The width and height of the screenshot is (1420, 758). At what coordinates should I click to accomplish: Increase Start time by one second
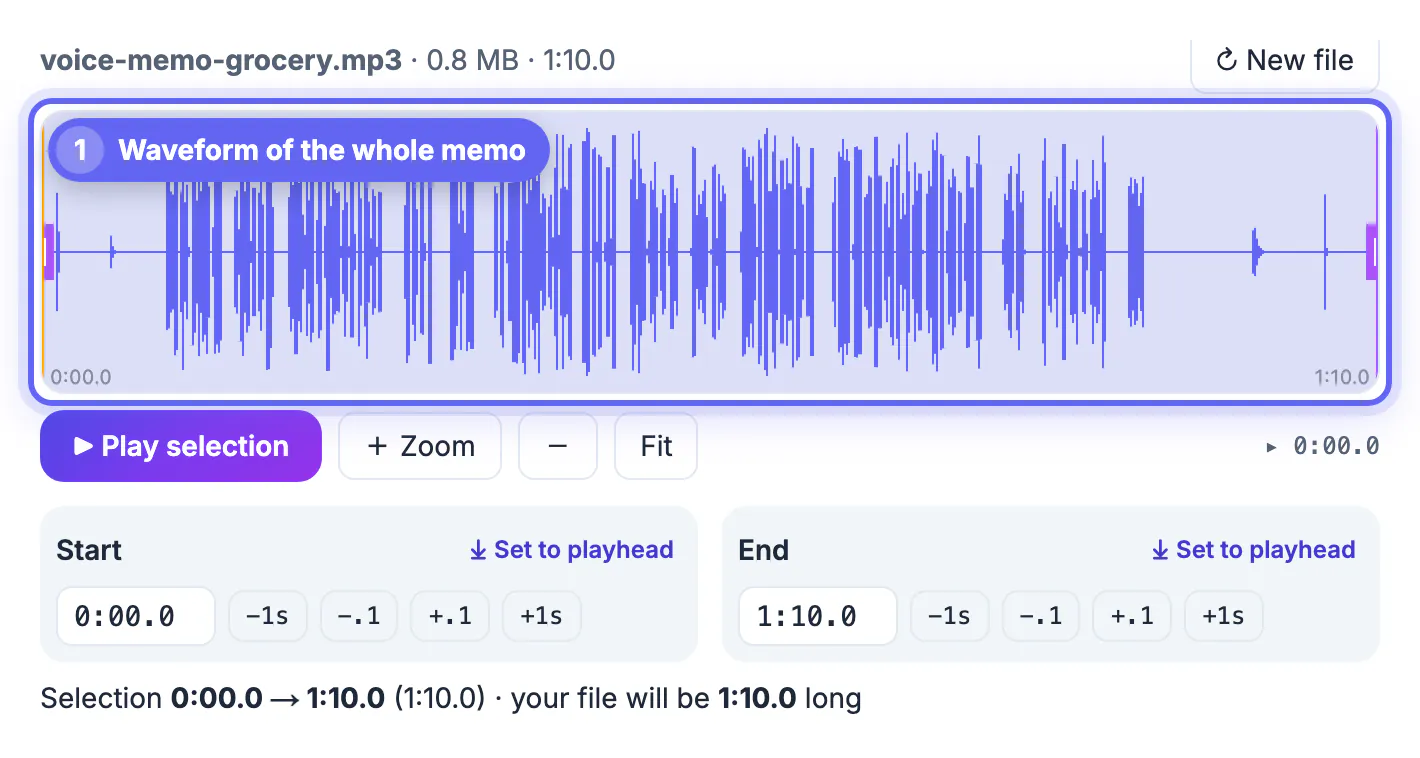542,616
